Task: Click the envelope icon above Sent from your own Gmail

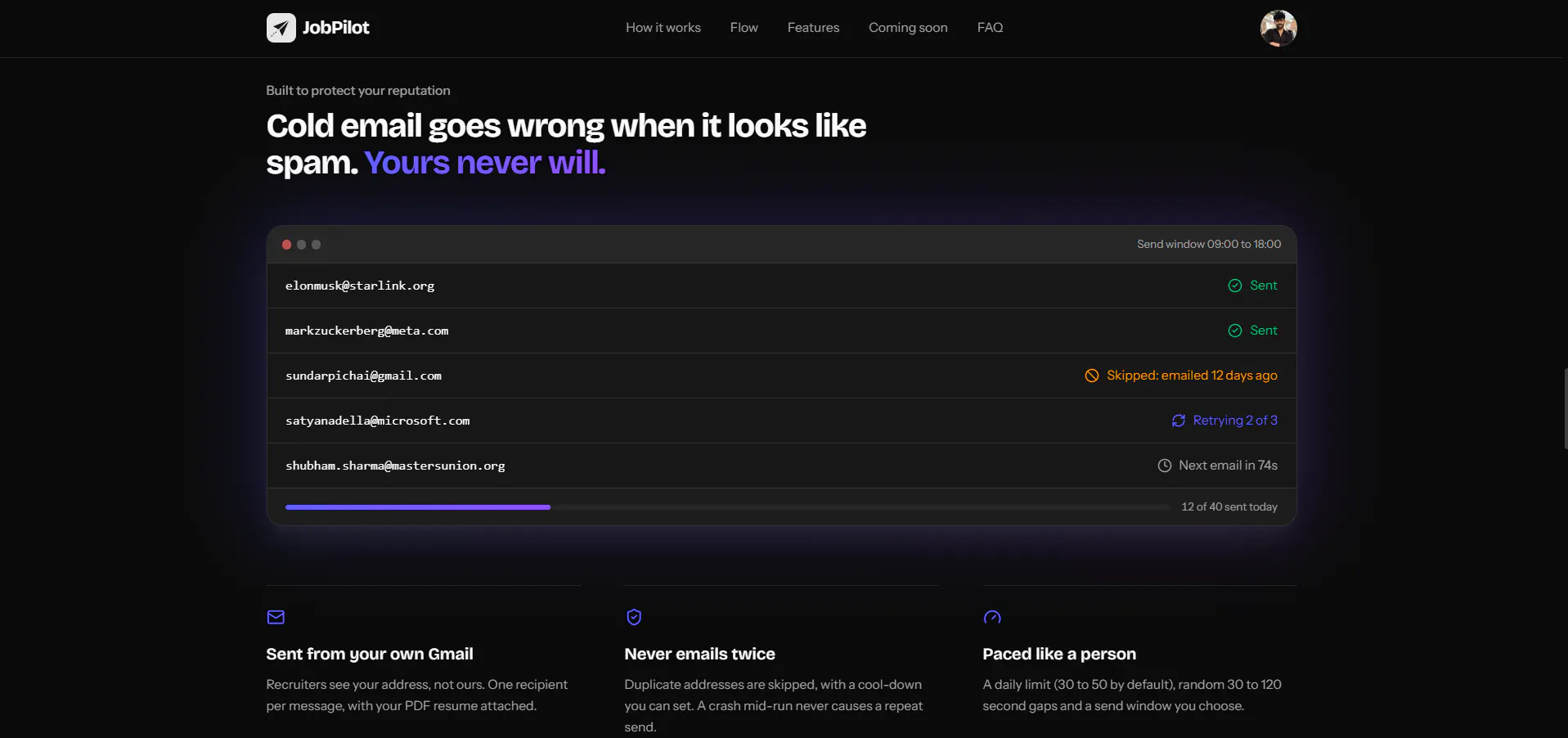Action: click(276, 617)
